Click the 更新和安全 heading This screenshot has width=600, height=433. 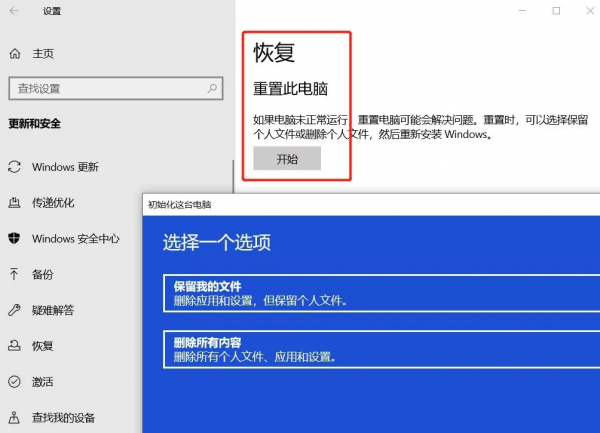34,124
